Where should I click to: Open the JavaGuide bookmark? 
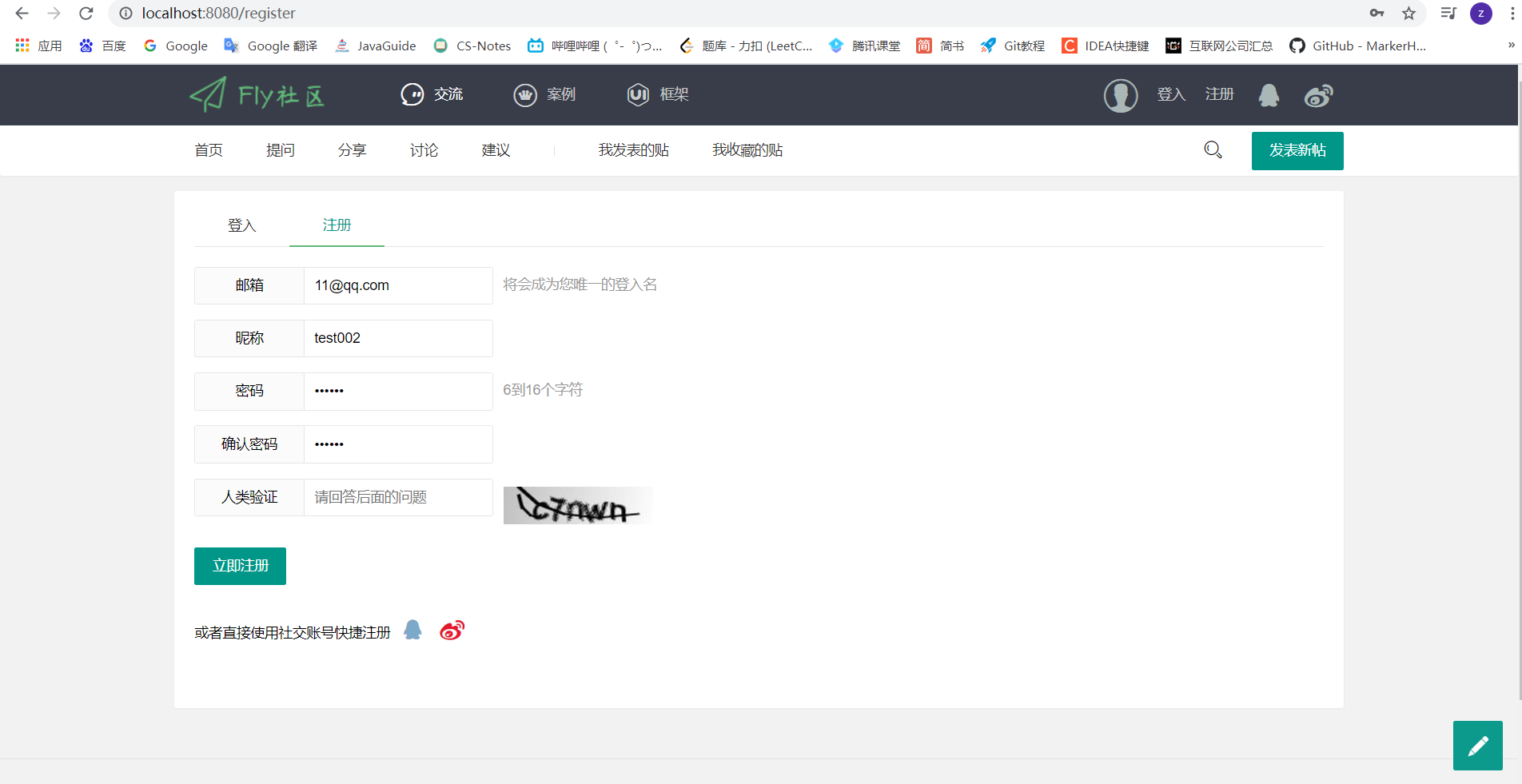coord(375,46)
